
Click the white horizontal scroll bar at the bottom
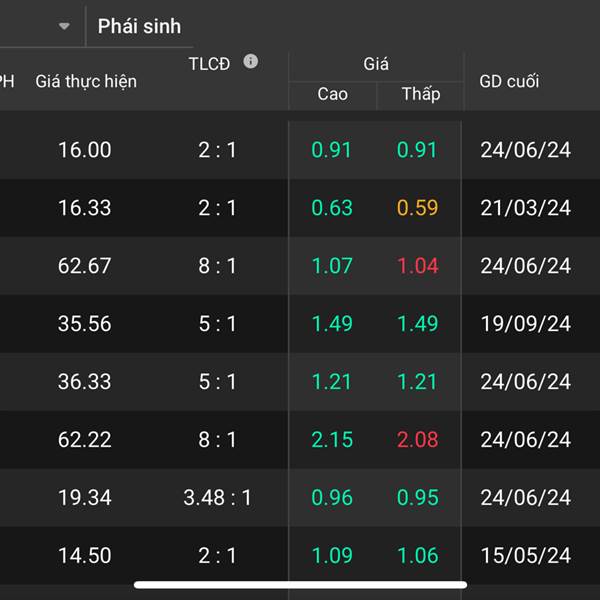point(300,585)
